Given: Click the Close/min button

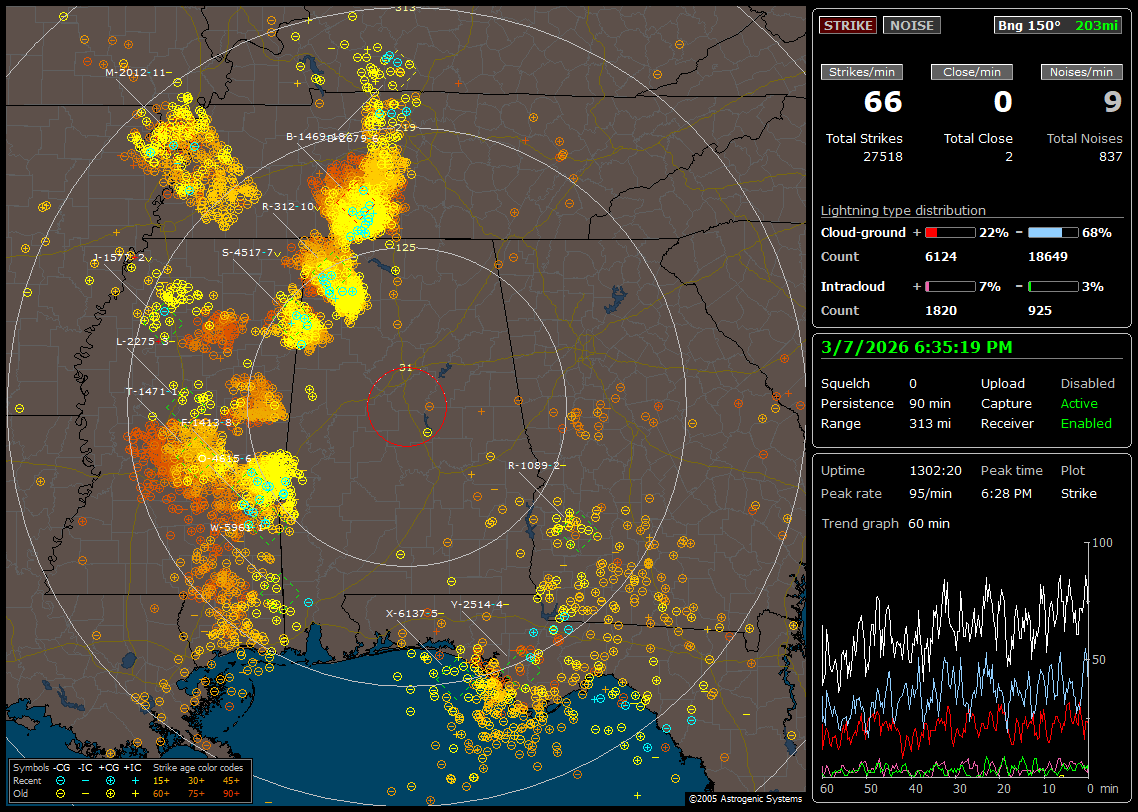Looking at the screenshot, I should point(972,72).
